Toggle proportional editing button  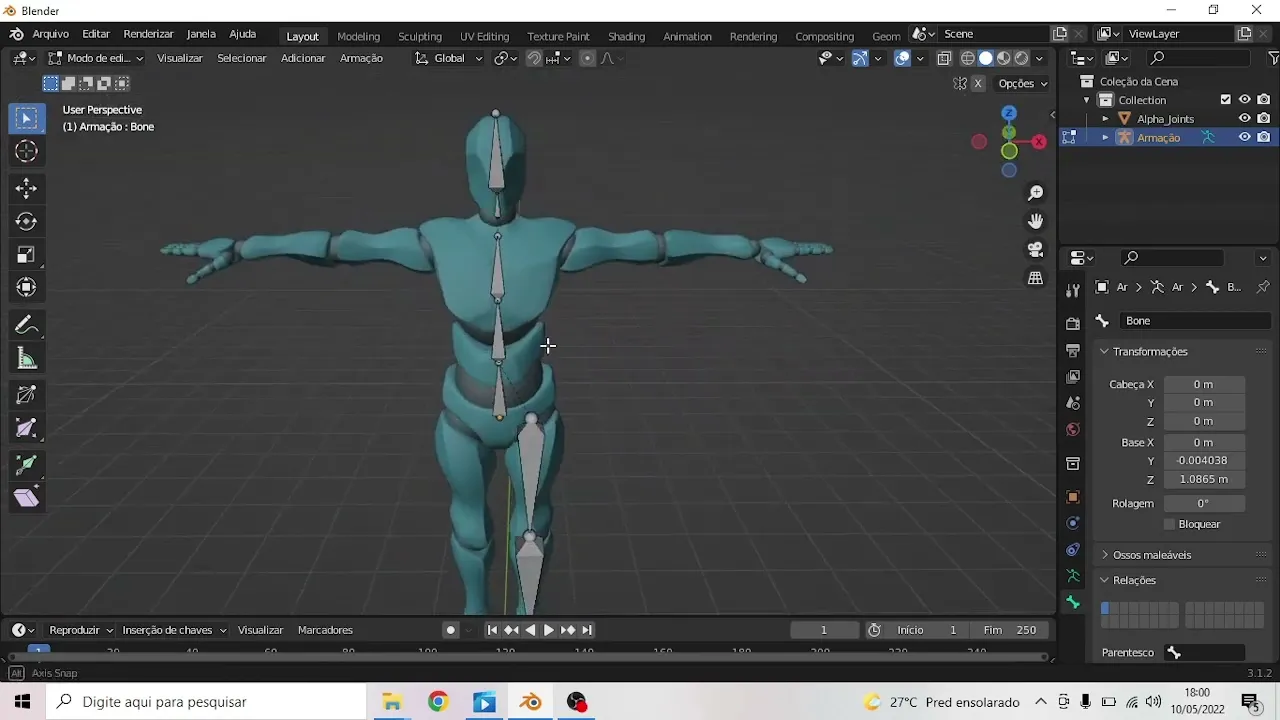pyautogui.click(x=587, y=58)
